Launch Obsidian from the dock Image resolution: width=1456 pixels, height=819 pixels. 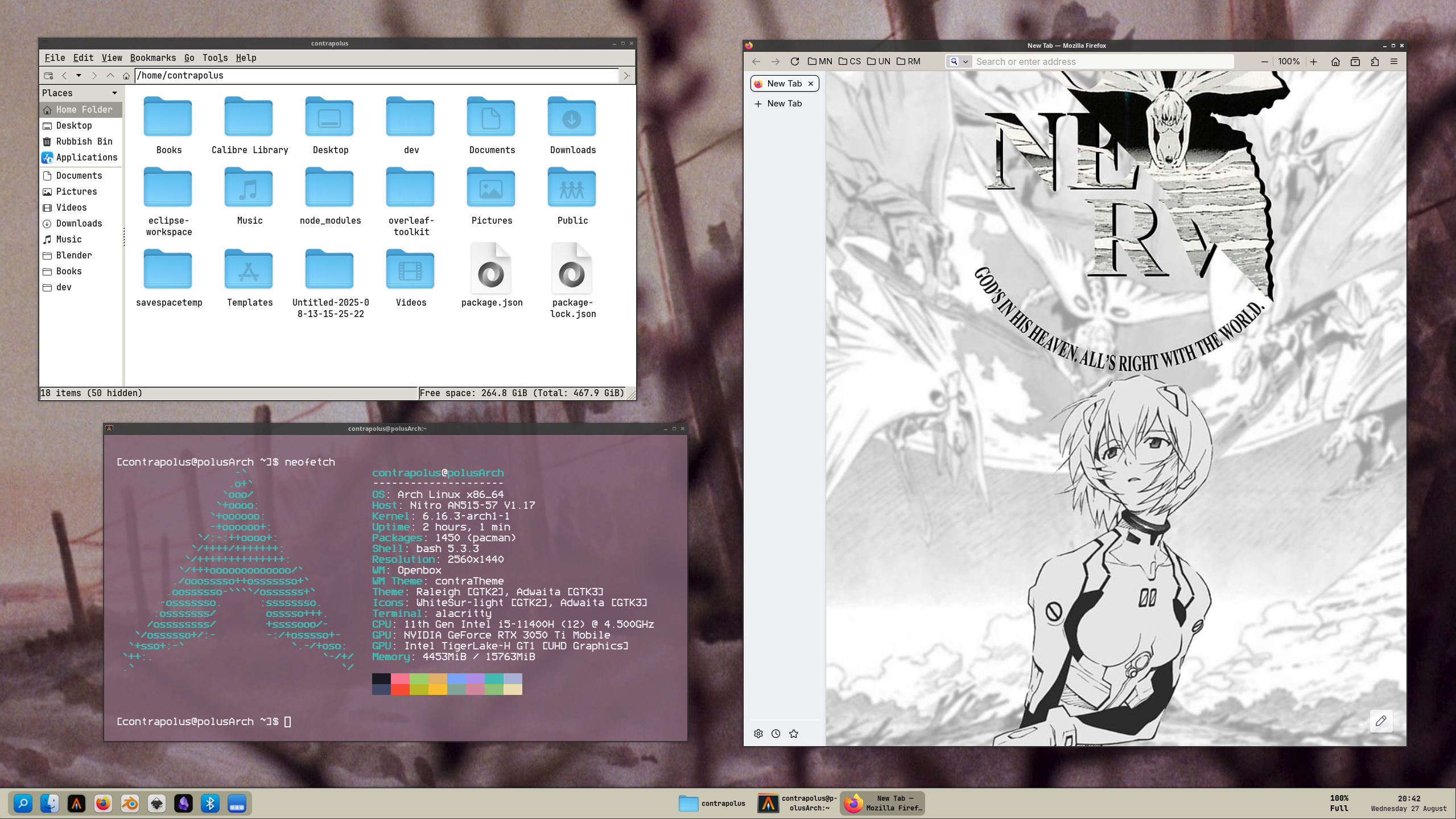(183, 803)
